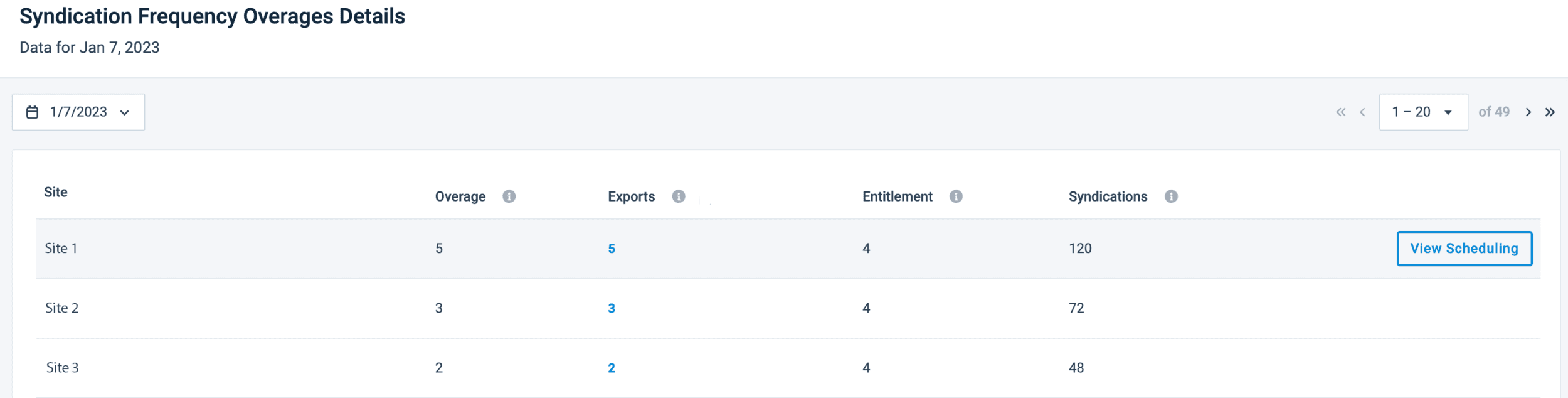The height and width of the screenshot is (398, 1568).
Task: Click the info icon beside Entitlement
Action: (x=955, y=196)
